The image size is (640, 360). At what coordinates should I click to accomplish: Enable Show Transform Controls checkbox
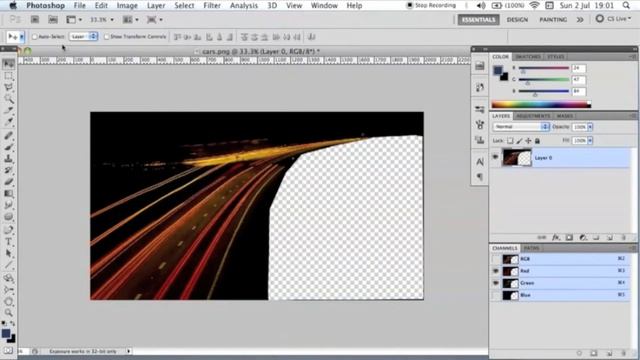[x=107, y=37]
